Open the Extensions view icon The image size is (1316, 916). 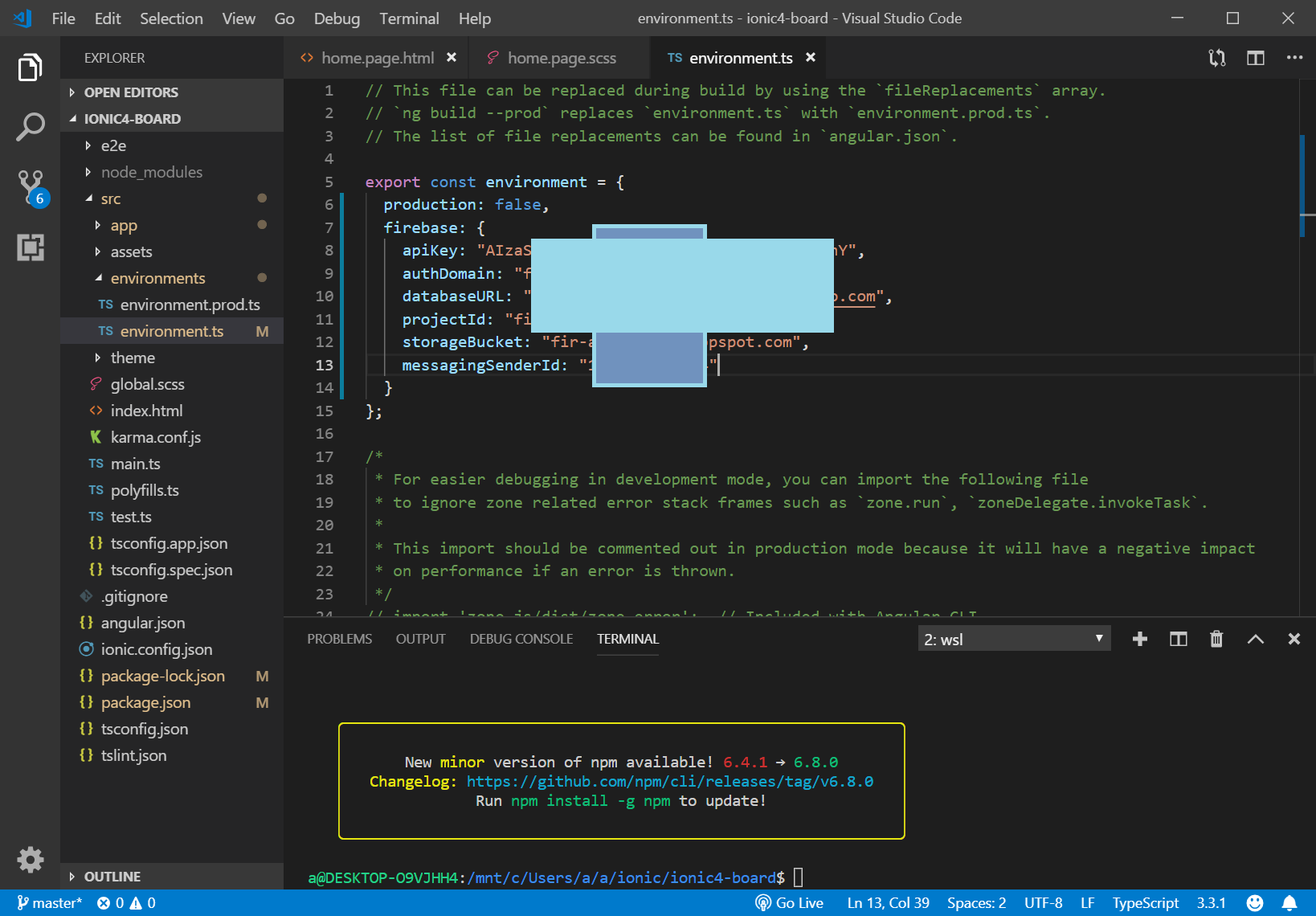[31, 247]
